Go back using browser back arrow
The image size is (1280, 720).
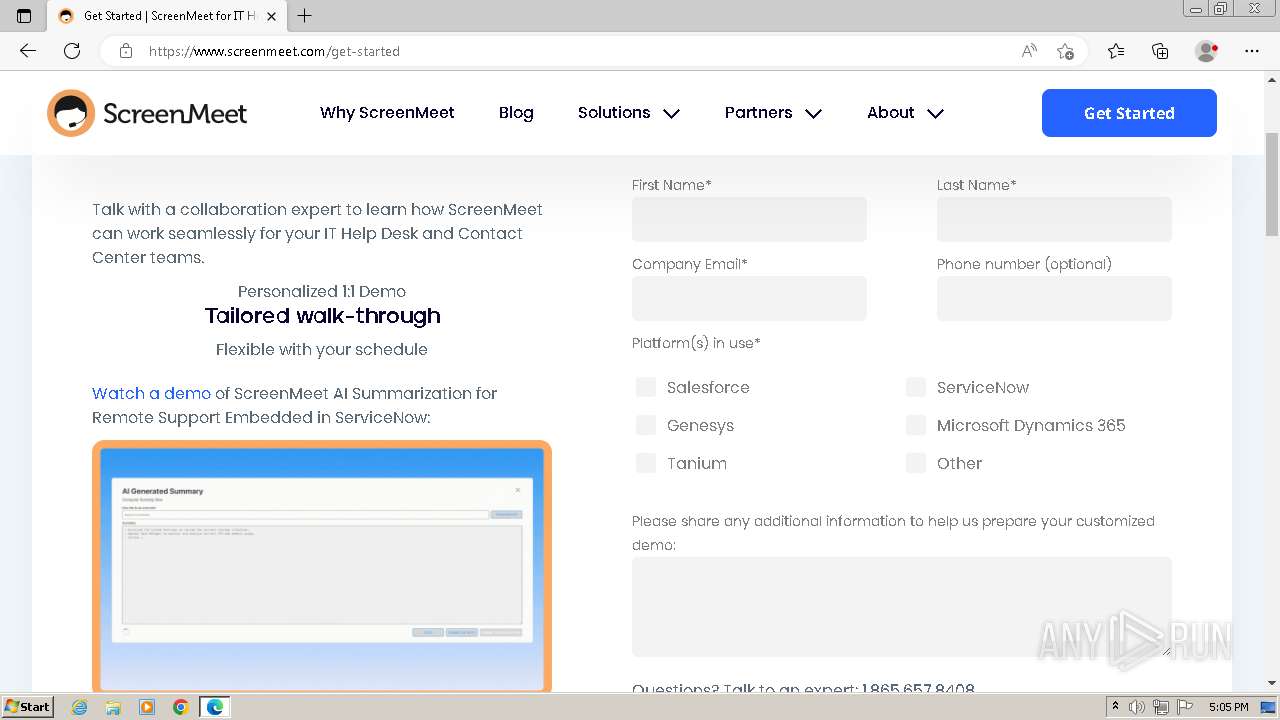28,51
